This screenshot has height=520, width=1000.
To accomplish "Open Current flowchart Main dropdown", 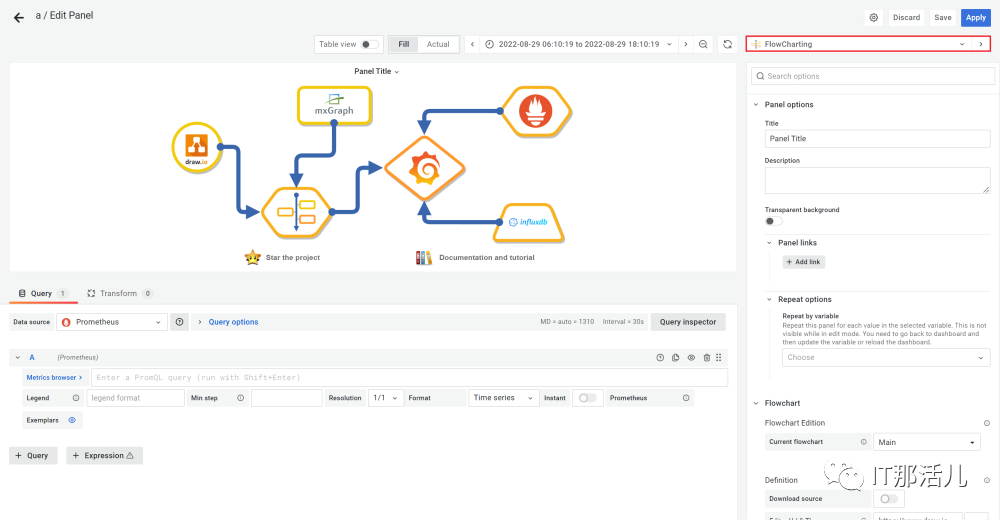I will click(927, 442).
